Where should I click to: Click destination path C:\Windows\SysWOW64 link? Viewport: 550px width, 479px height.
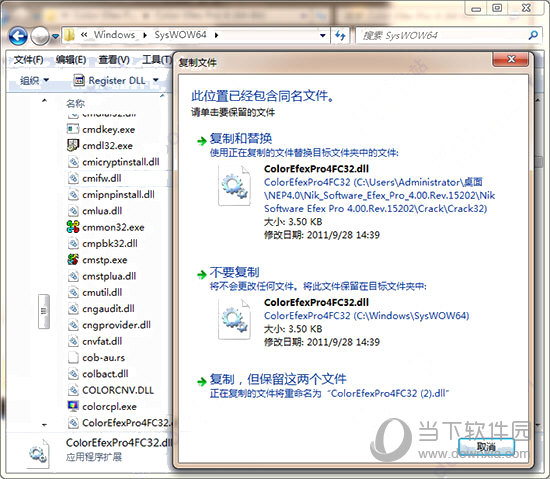pyautogui.click(x=367, y=316)
